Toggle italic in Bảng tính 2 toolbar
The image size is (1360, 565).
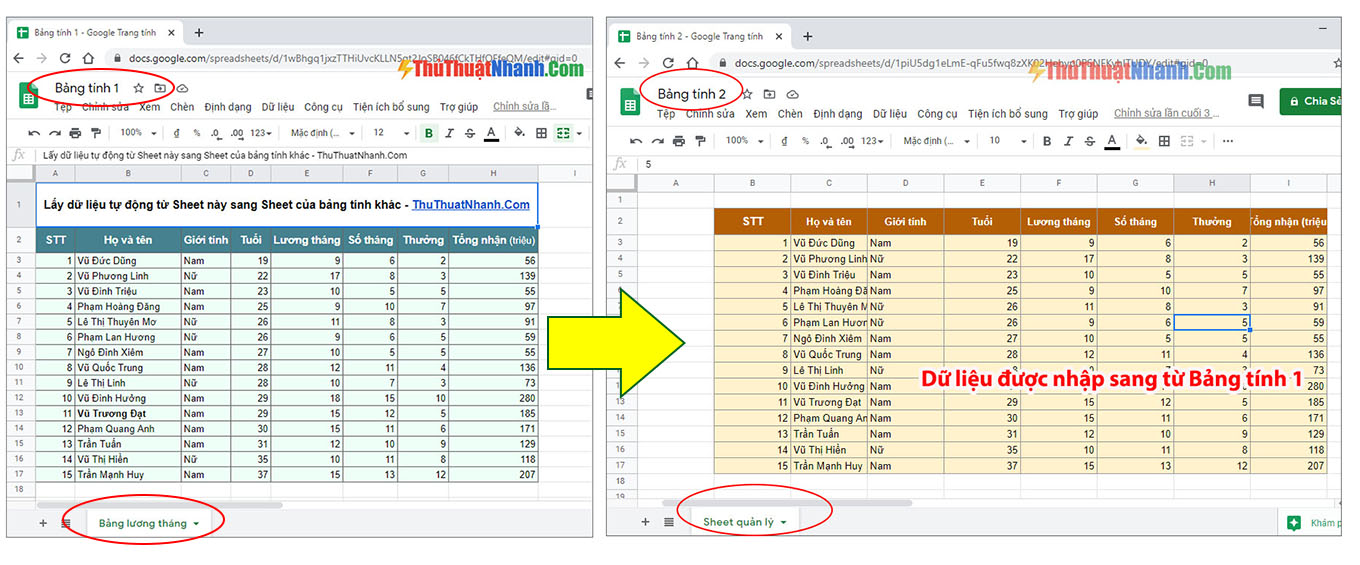click(x=1068, y=141)
